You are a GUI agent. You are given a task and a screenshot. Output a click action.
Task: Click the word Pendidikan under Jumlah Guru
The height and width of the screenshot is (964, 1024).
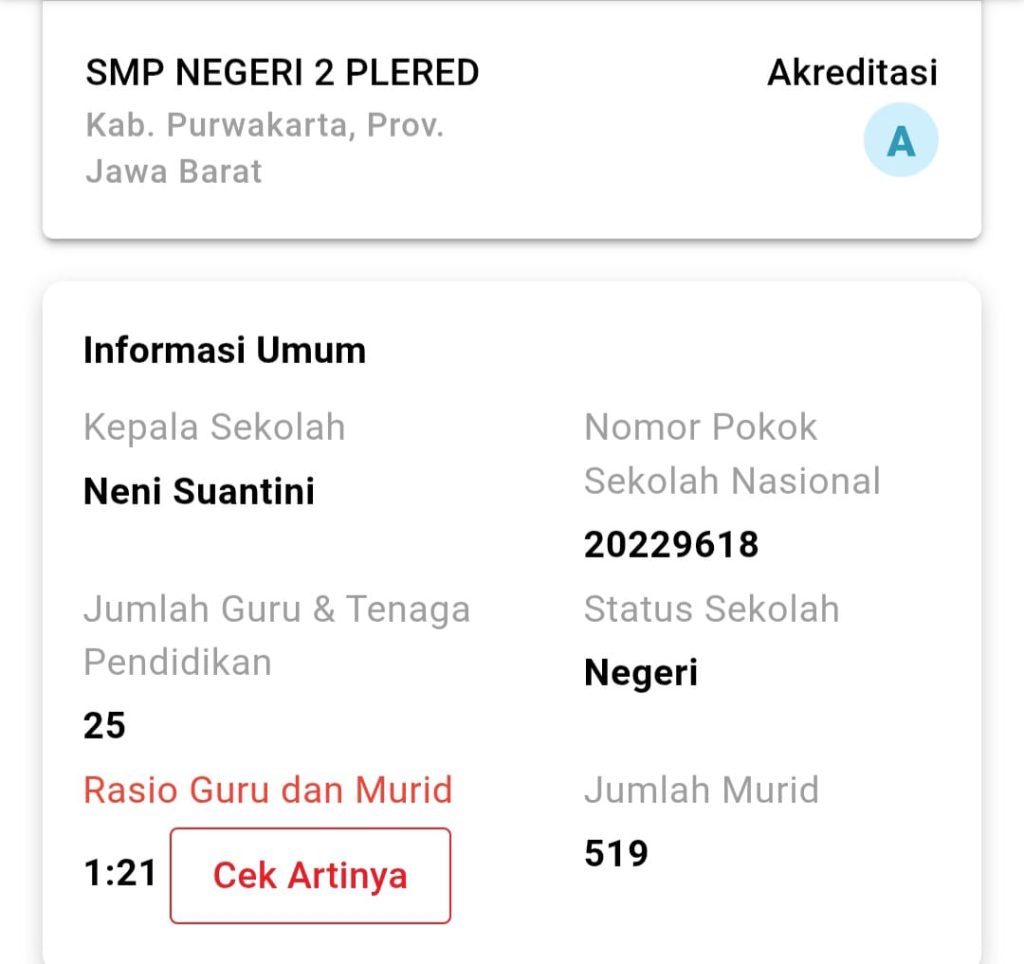[177, 662]
